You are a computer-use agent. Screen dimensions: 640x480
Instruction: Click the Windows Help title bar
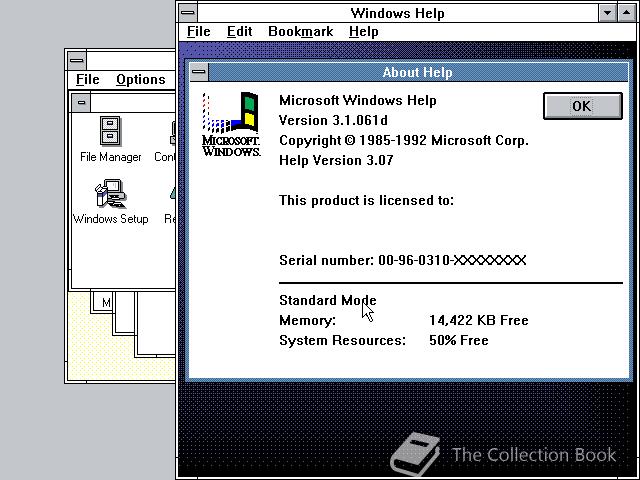(398, 13)
